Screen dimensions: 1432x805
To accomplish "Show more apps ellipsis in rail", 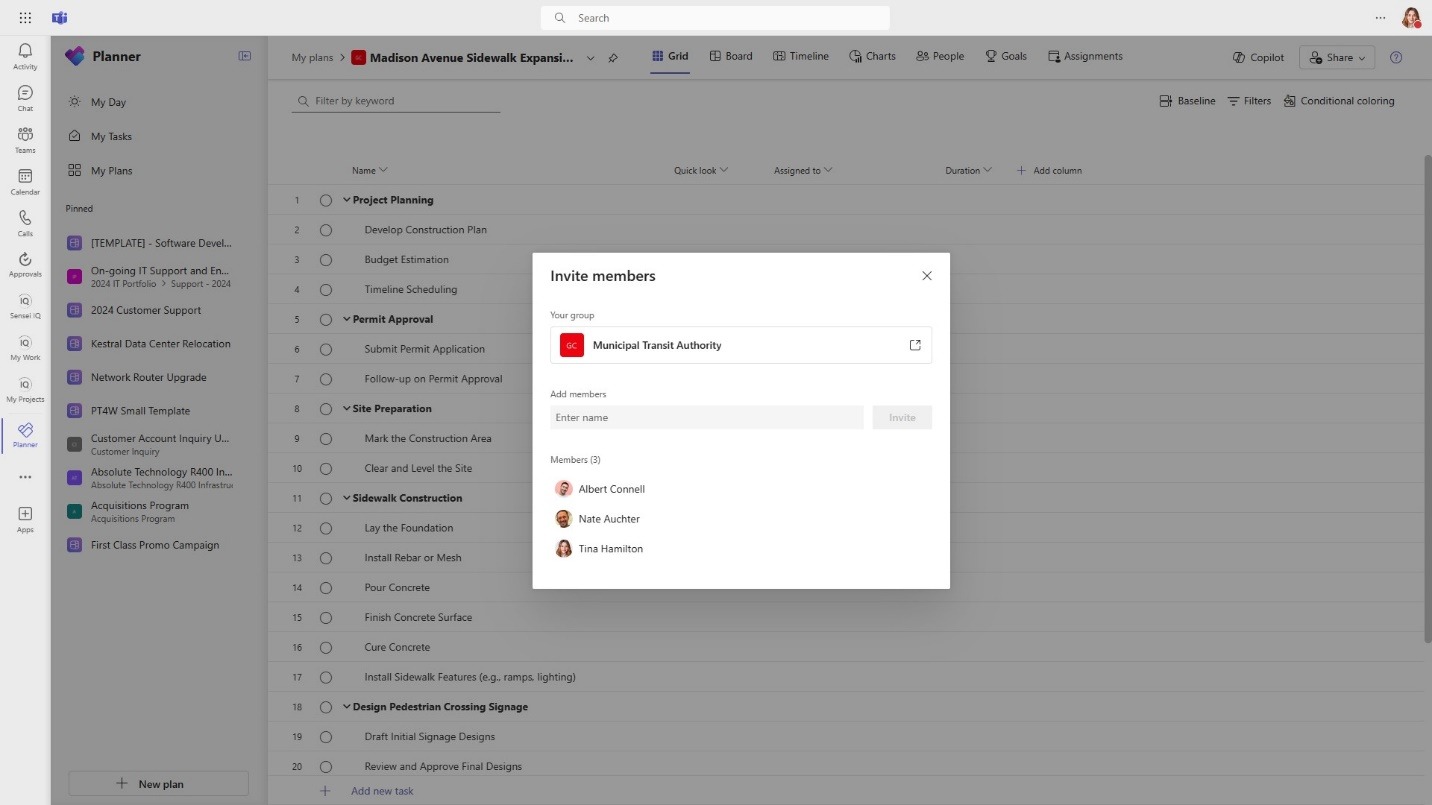I will coord(25,477).
